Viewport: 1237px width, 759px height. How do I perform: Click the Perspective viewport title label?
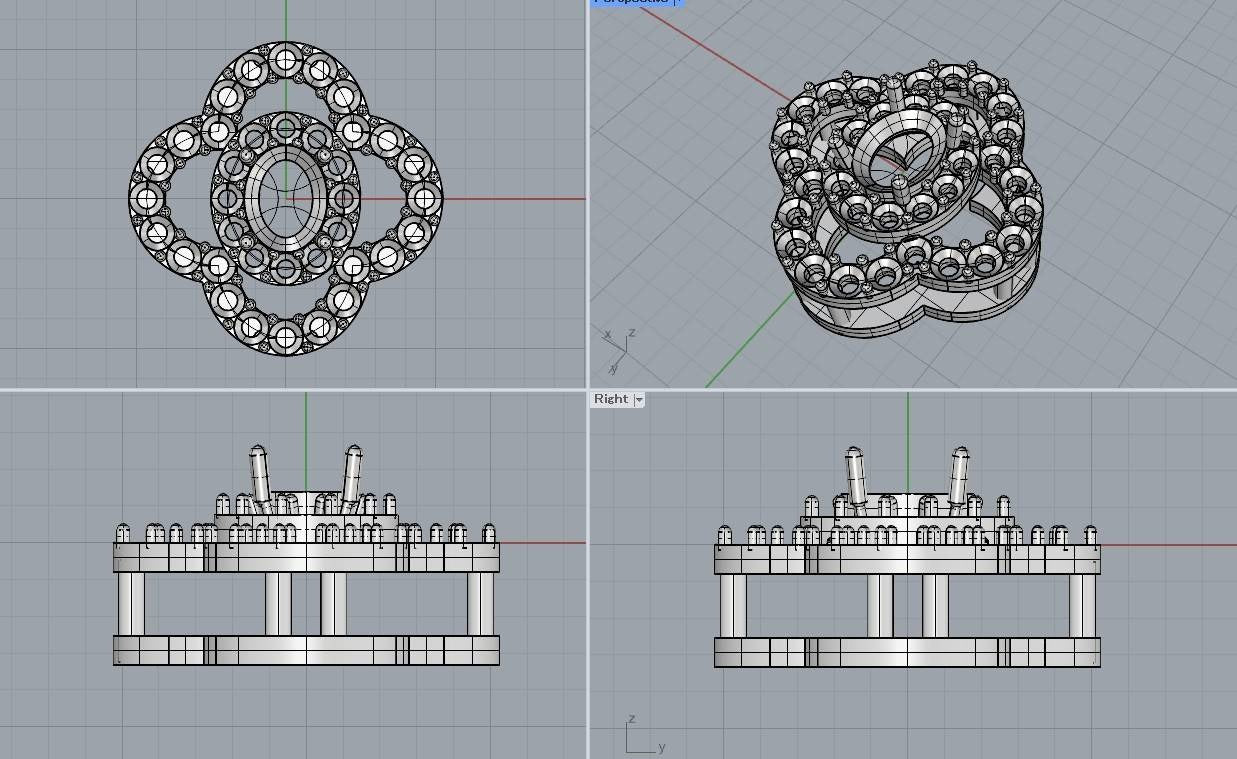[631, 2]
